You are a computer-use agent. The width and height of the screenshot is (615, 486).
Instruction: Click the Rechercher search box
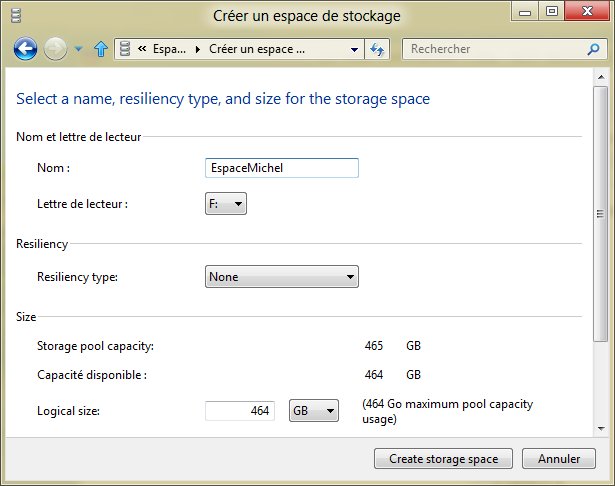point(500,49)
